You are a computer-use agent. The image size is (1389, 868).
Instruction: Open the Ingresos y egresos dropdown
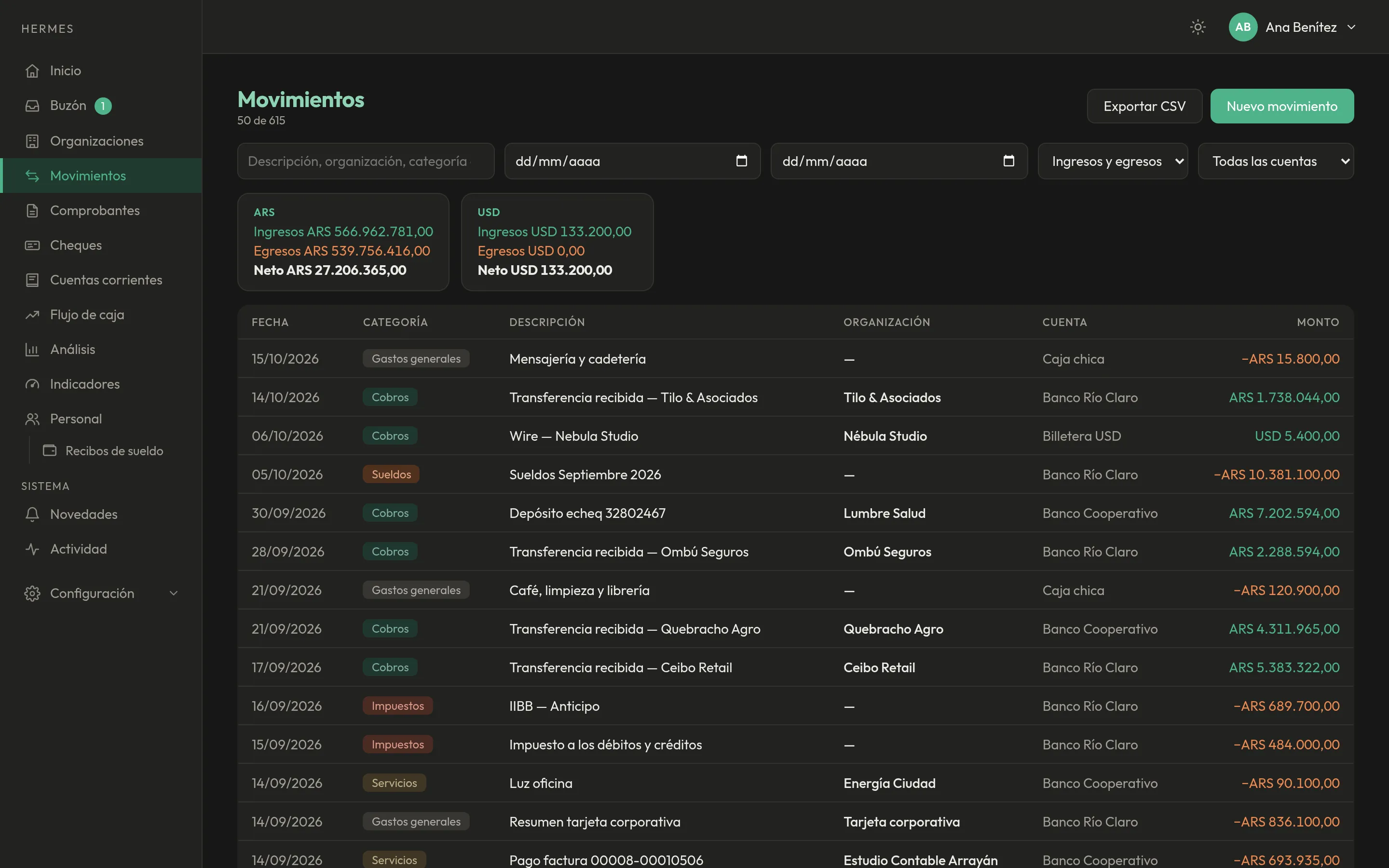tap(1112, 162)
